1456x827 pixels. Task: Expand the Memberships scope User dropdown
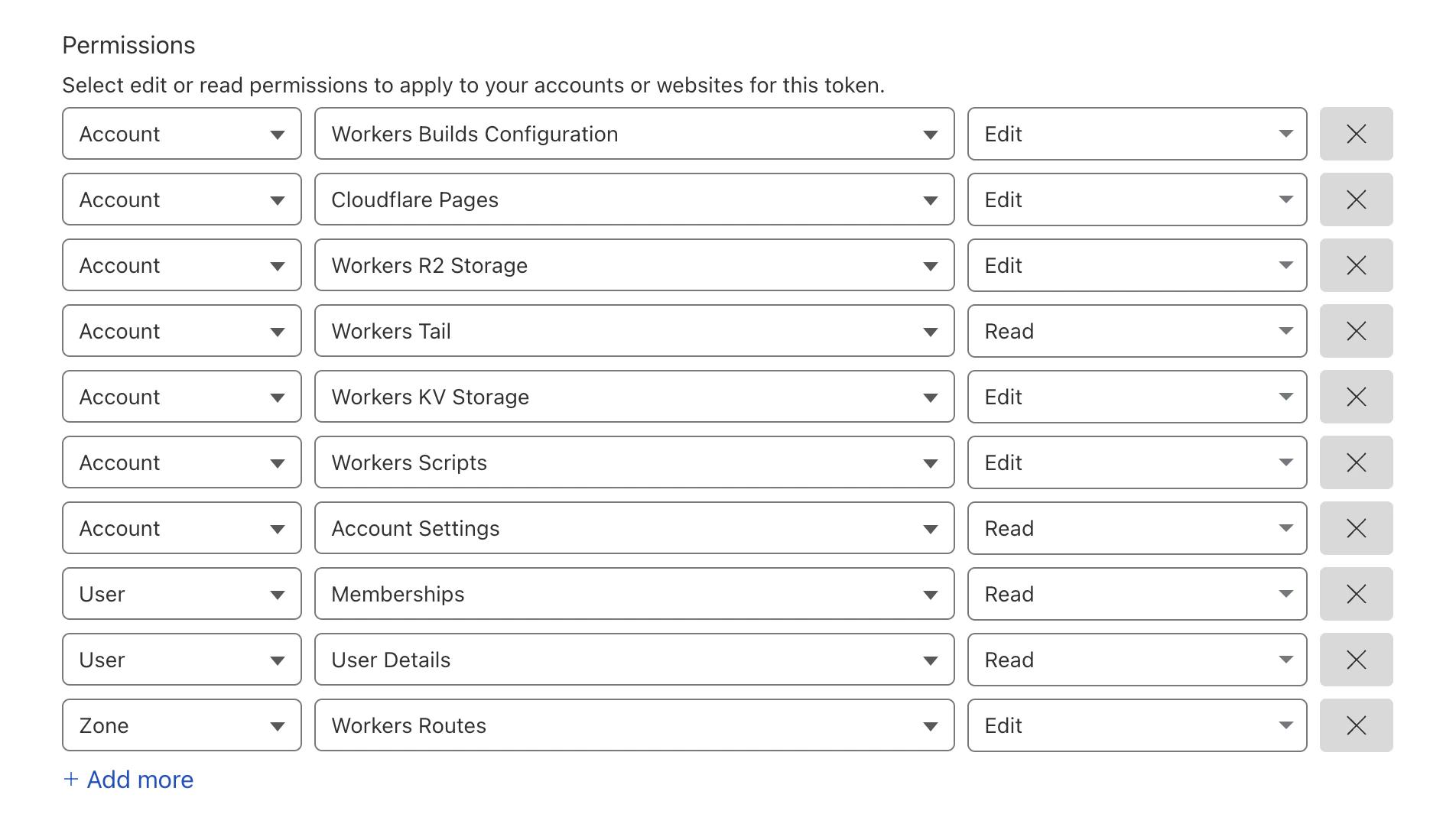pos(182,594)
